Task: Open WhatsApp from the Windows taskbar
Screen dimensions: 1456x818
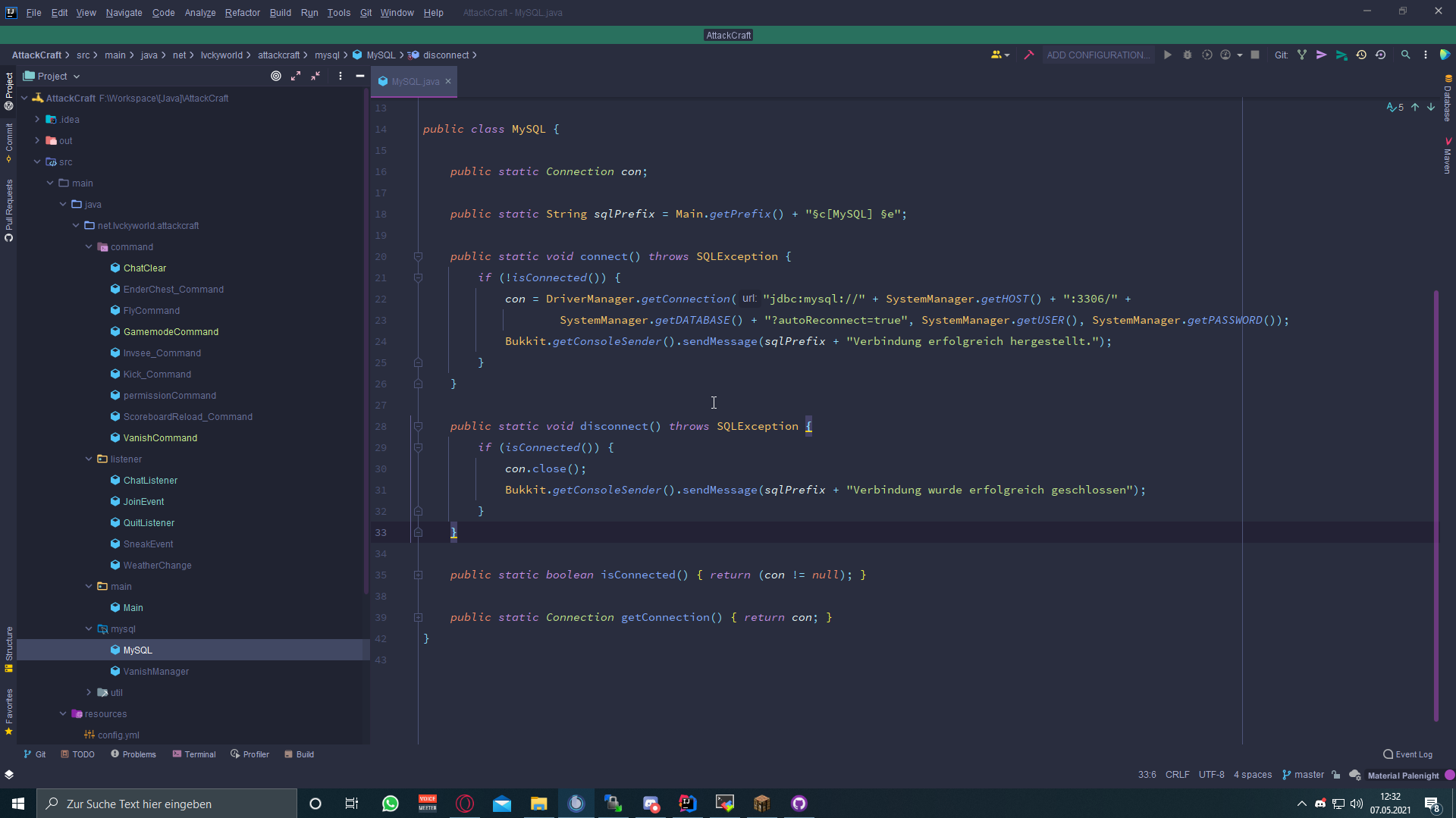Action: pyautogui.click(x=391, y=804)
